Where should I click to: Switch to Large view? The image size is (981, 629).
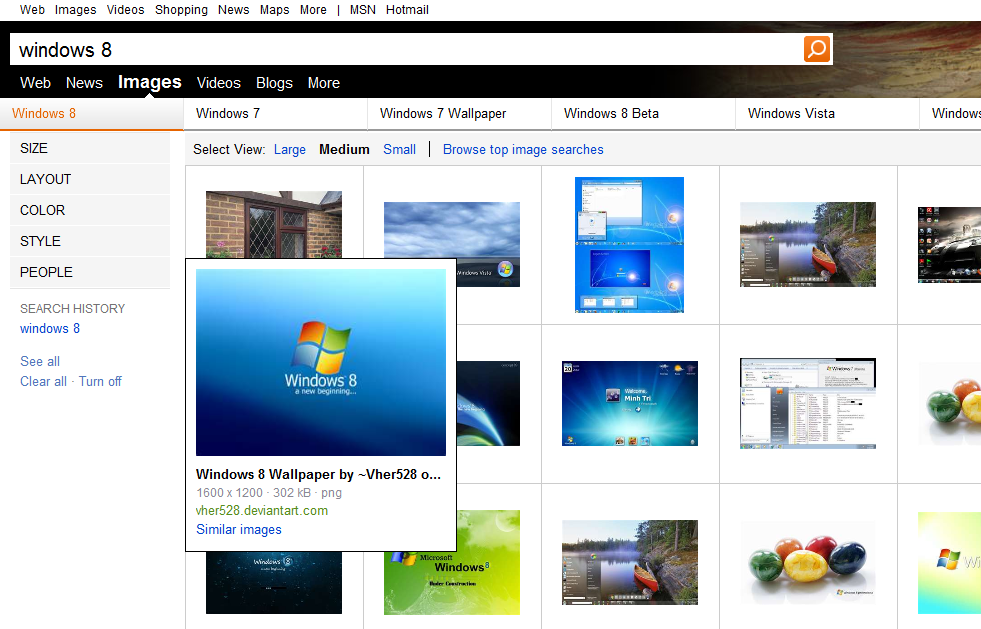pos(290,150)
